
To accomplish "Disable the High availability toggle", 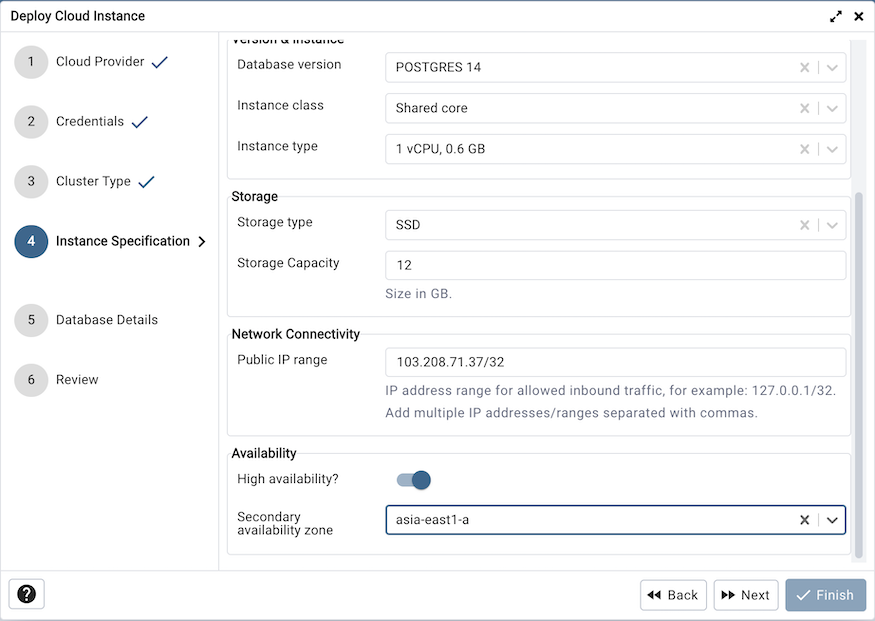I will coord(413,479).
